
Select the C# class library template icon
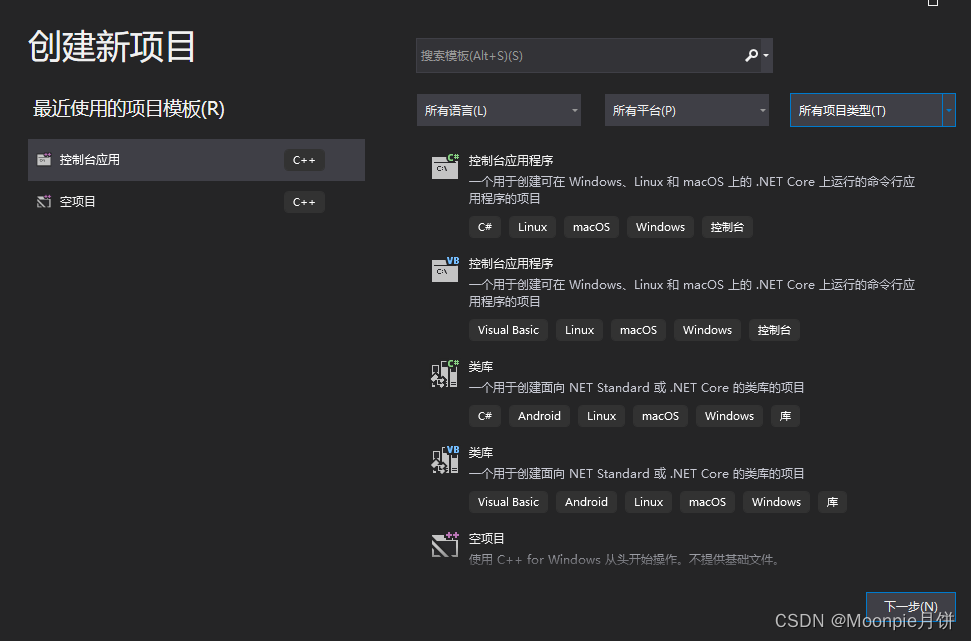click(444, 373)
